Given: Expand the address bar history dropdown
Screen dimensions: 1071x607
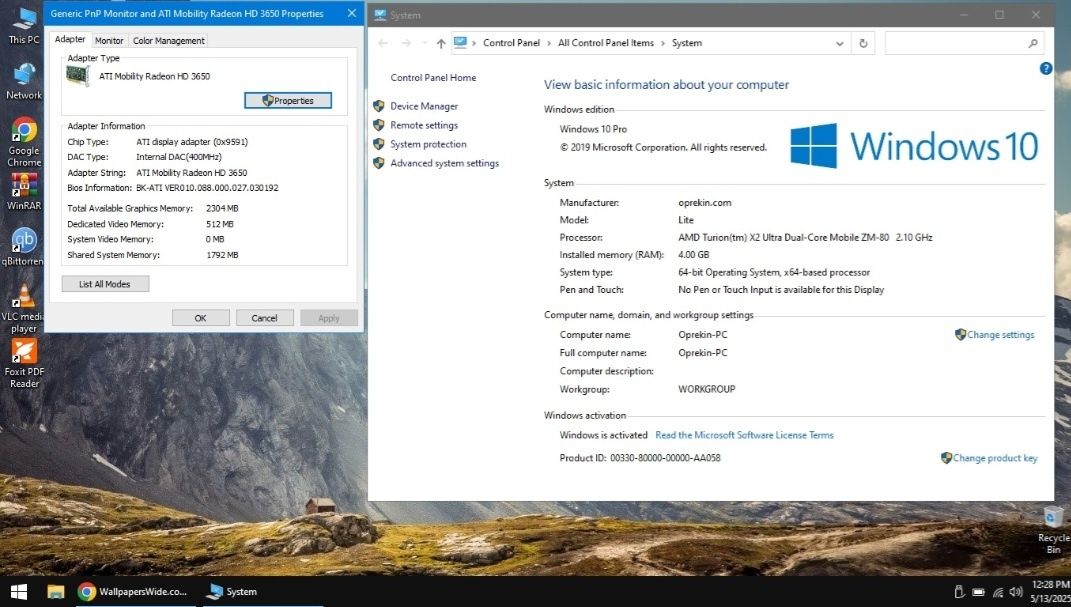Looking at the screenshot, I should tap(839, 43).
